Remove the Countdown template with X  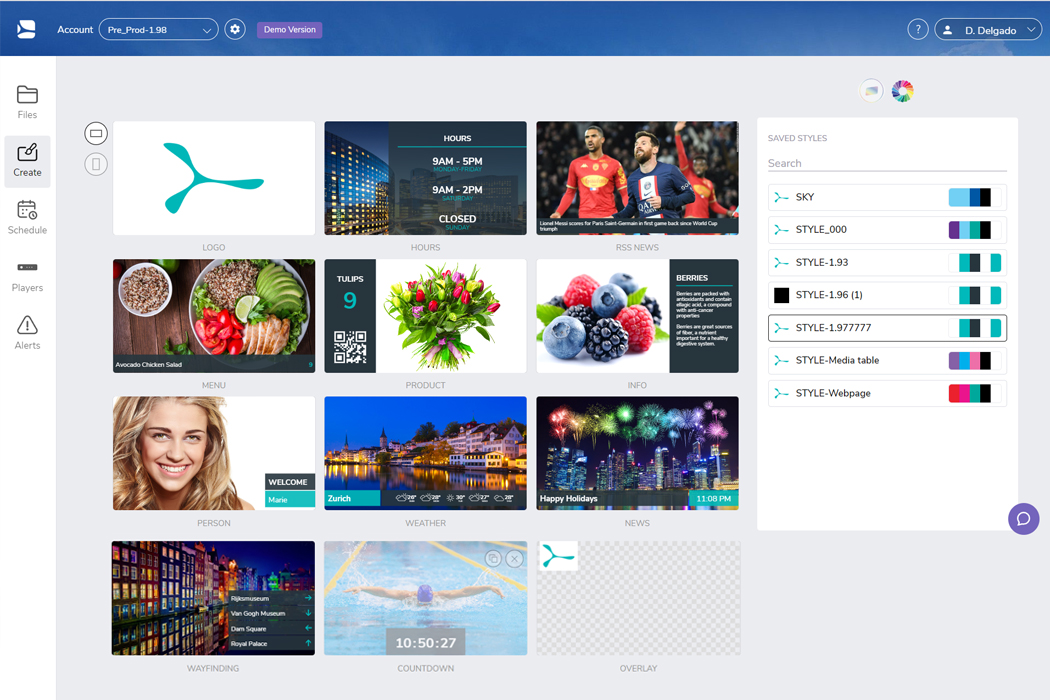[x=514, y=559]
